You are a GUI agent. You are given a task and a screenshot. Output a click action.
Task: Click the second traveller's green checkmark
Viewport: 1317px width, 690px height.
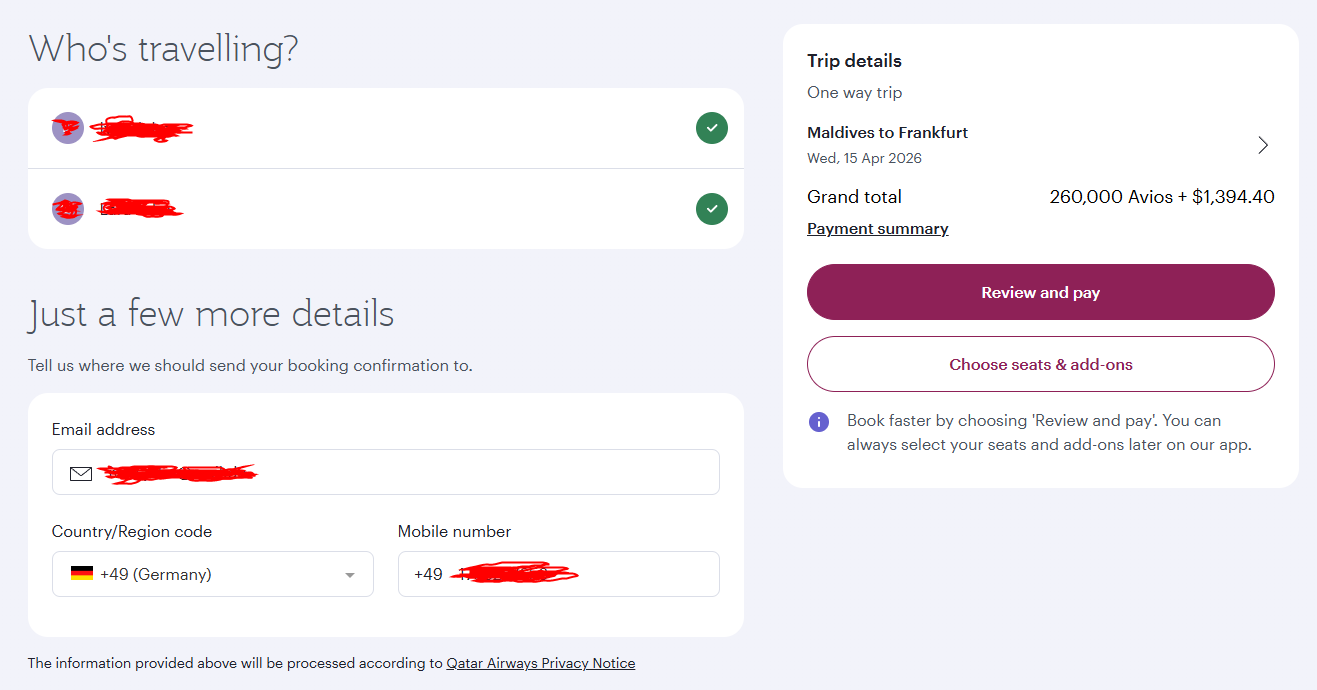pyautogui.click(x=712, y=209)
